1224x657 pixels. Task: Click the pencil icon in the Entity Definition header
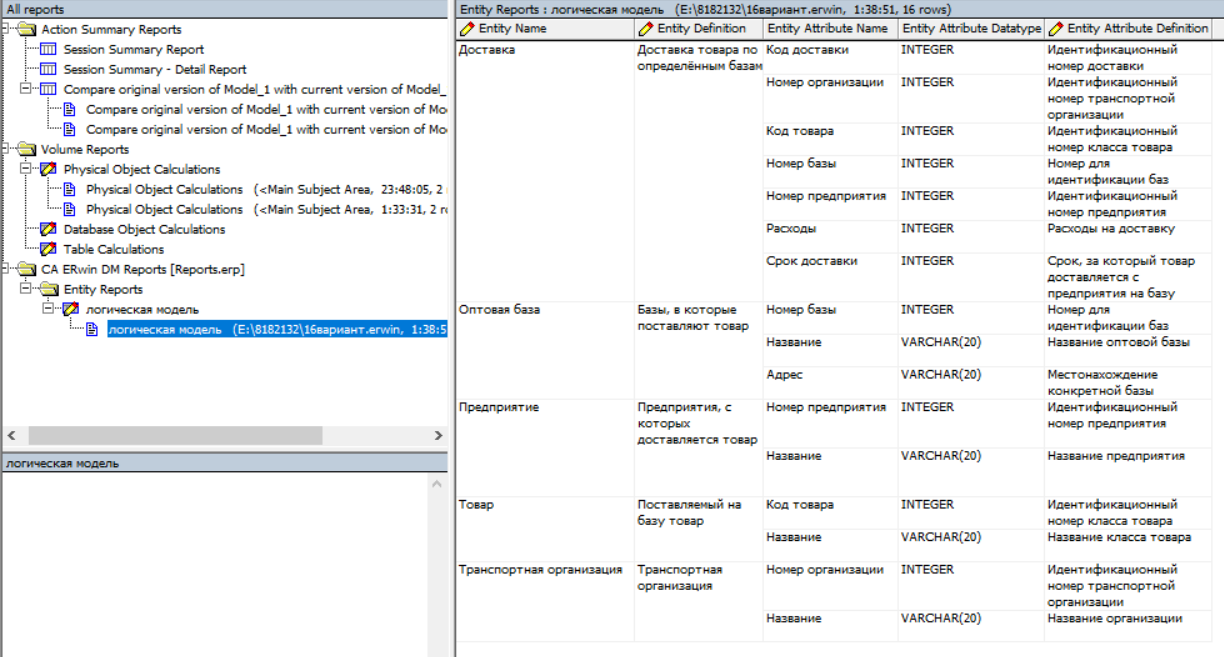click(x=646, y=29)
